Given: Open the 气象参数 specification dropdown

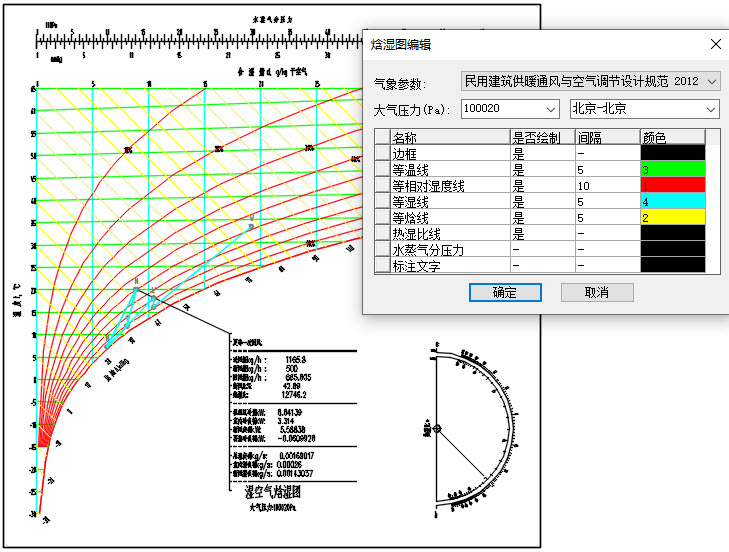Looking at the screenshot, I should [x=590, y=81].
